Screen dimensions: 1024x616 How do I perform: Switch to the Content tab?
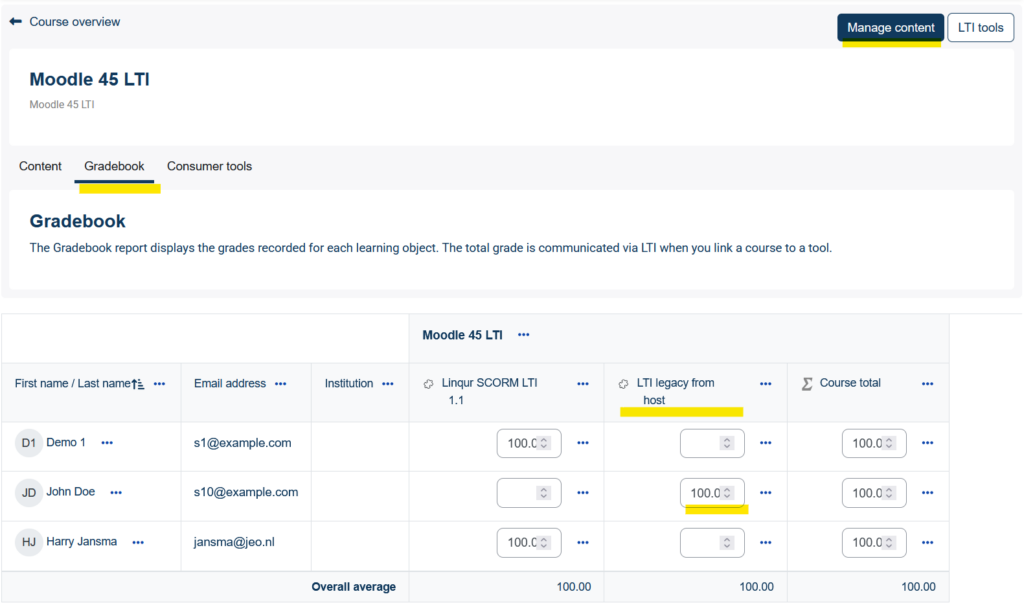point(40,166)
